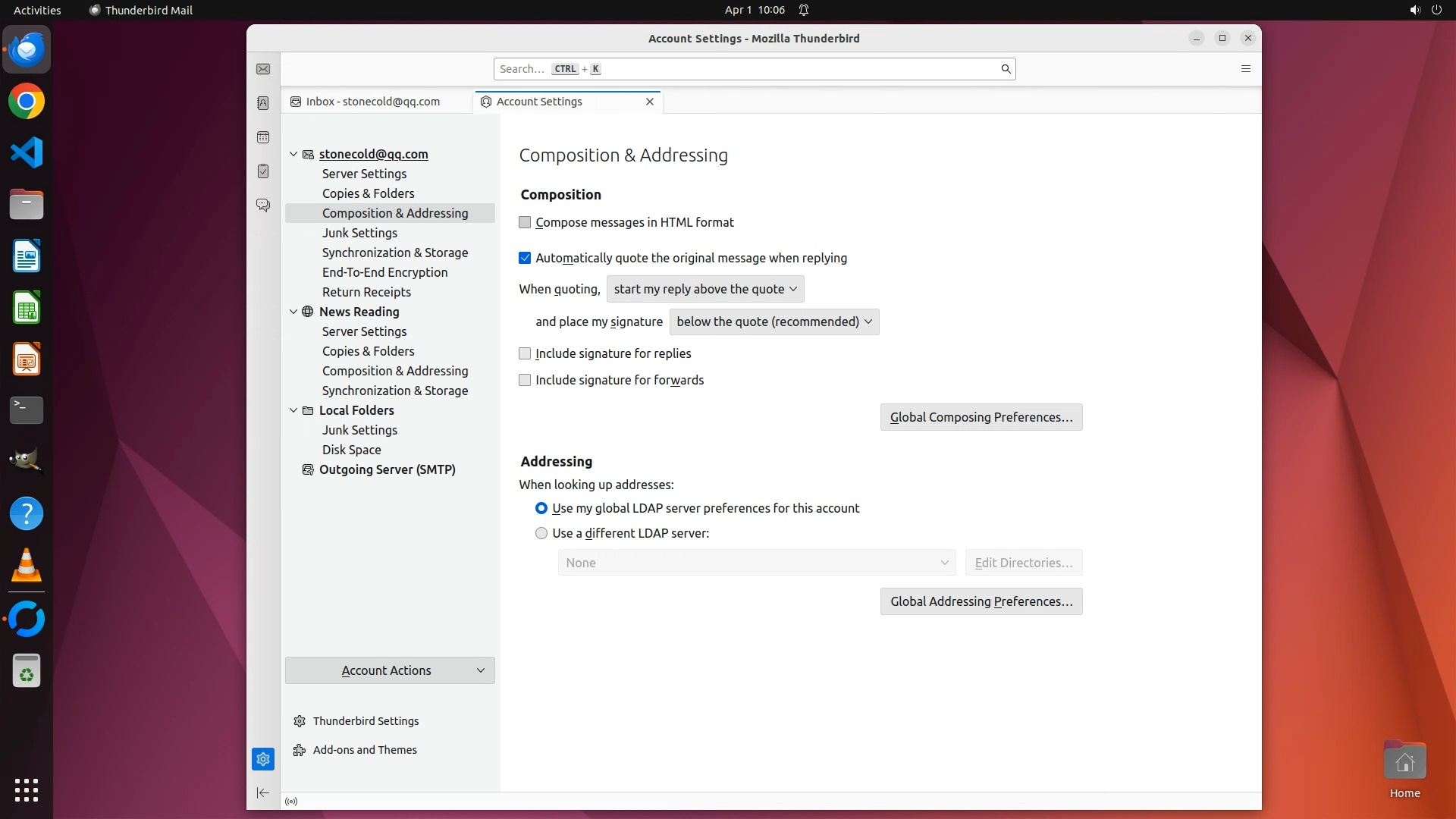Click Global Composing Preferences button
The image size is (1456, 819).
tap(981, 417)
